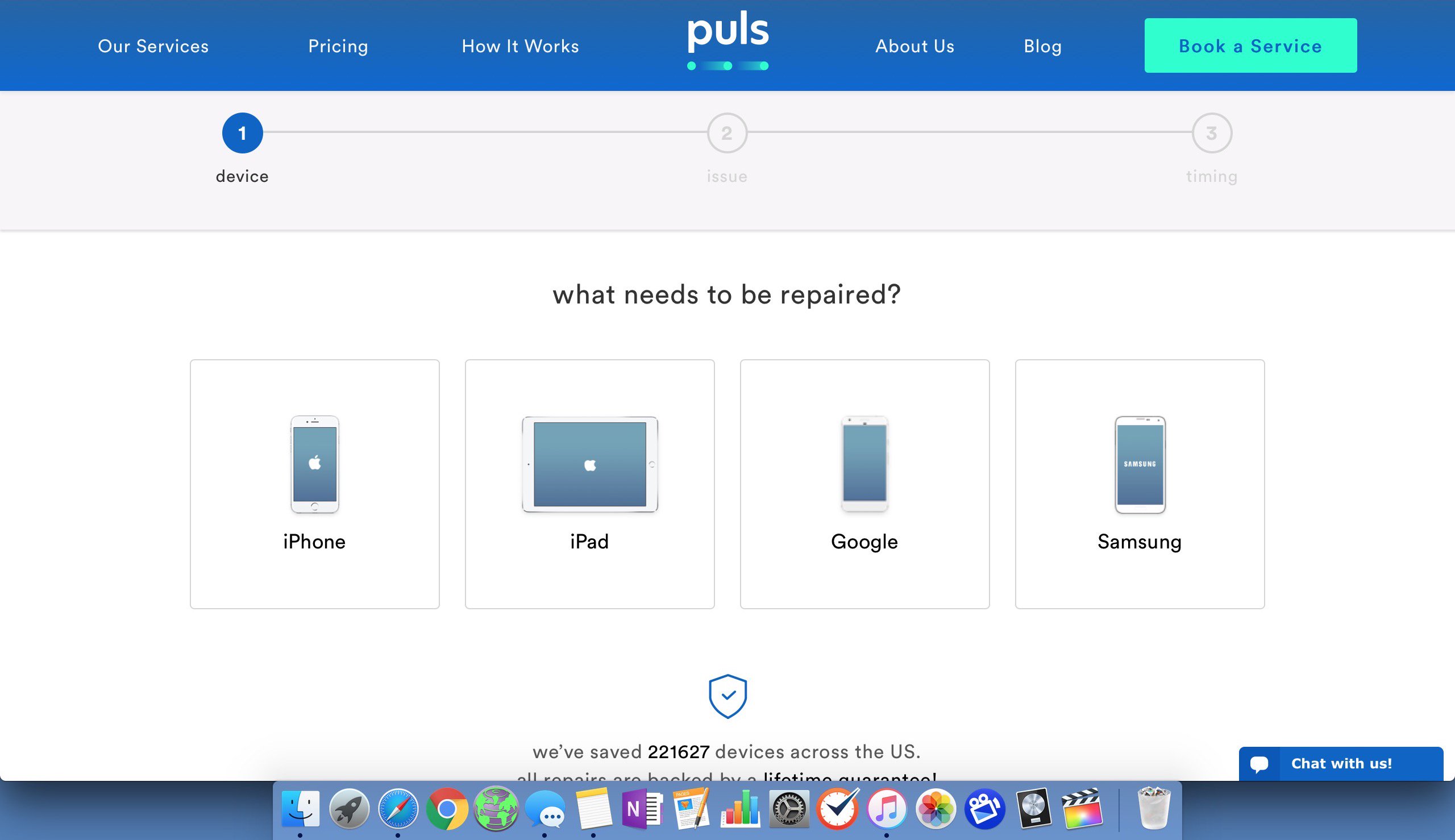
Task: Open Google Chrome from the dock
Action: coord(447,808)
